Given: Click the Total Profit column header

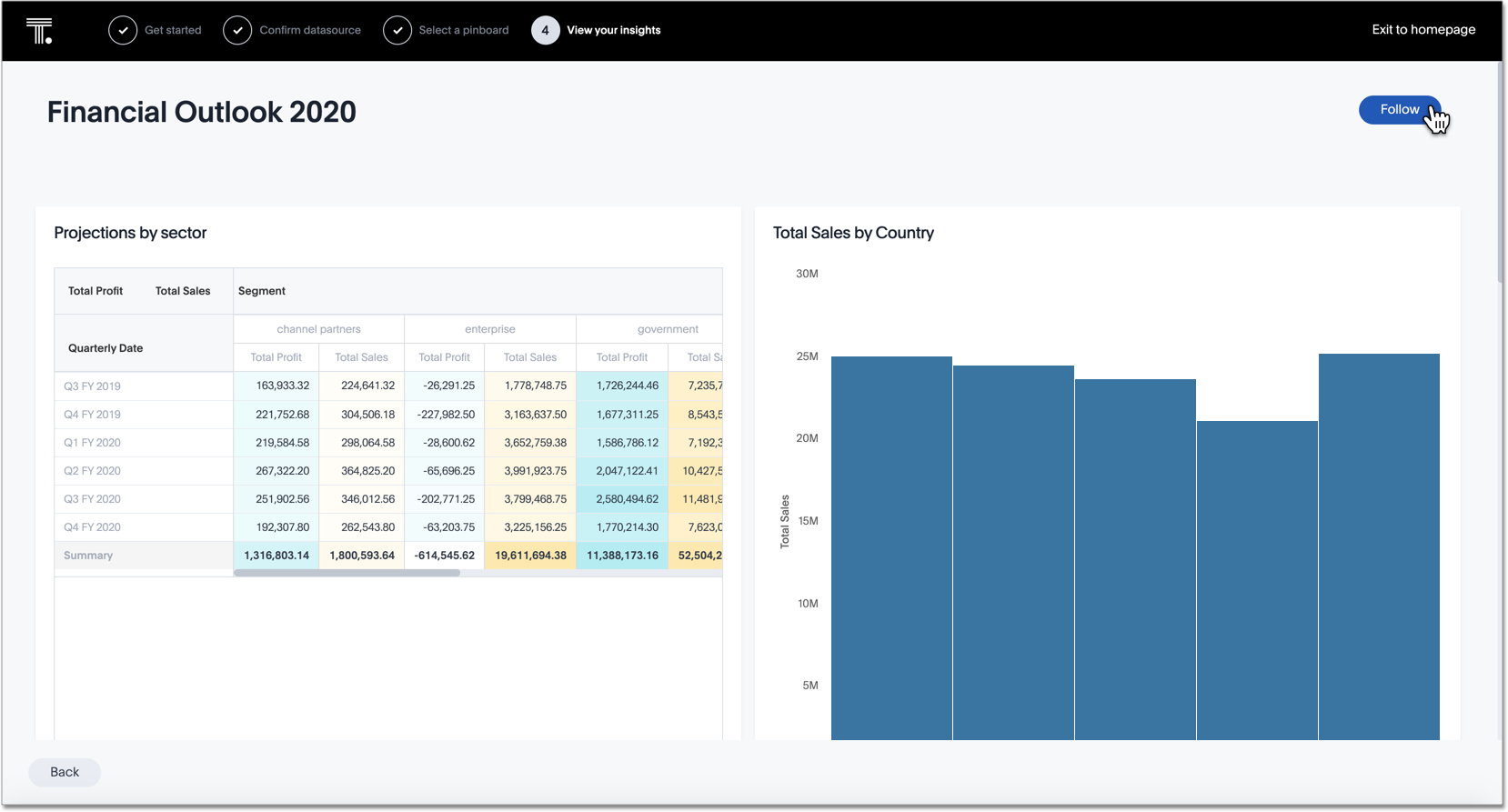Looking at the screenshot, I should 96,291.
